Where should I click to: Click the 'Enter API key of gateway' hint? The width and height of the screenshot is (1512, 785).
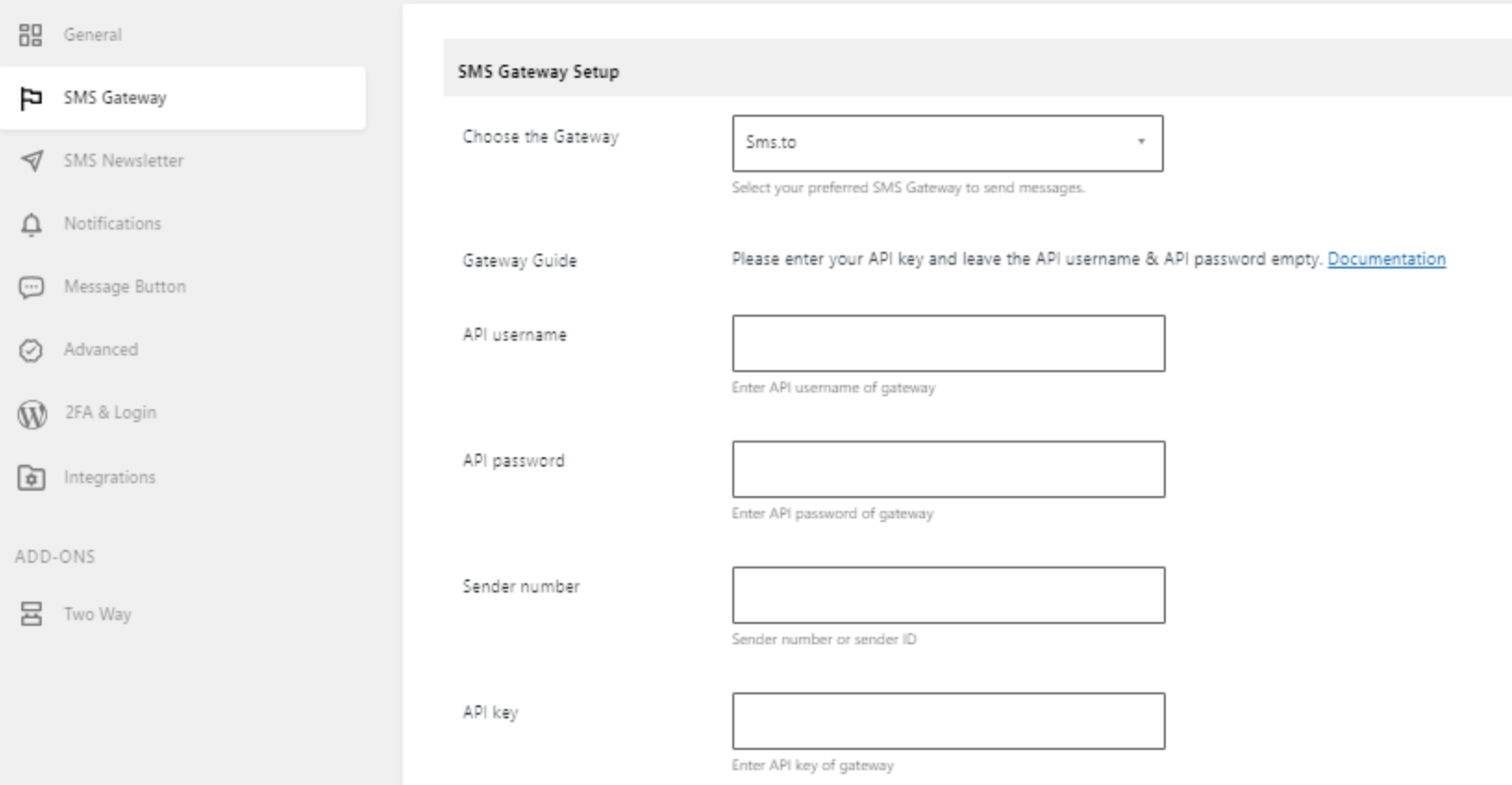[812, 766]
